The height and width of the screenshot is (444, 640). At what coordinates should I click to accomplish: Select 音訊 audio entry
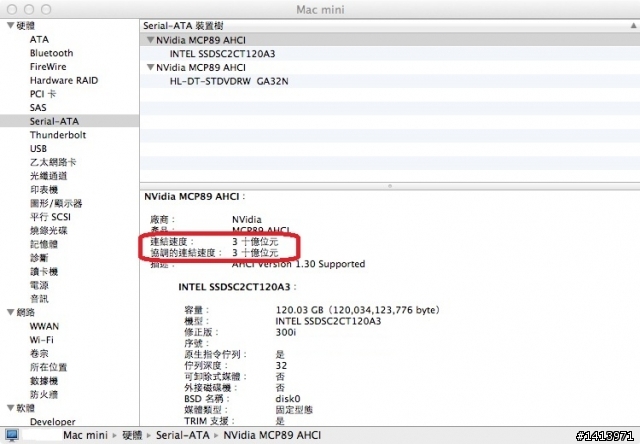click(x=39, y=299)
